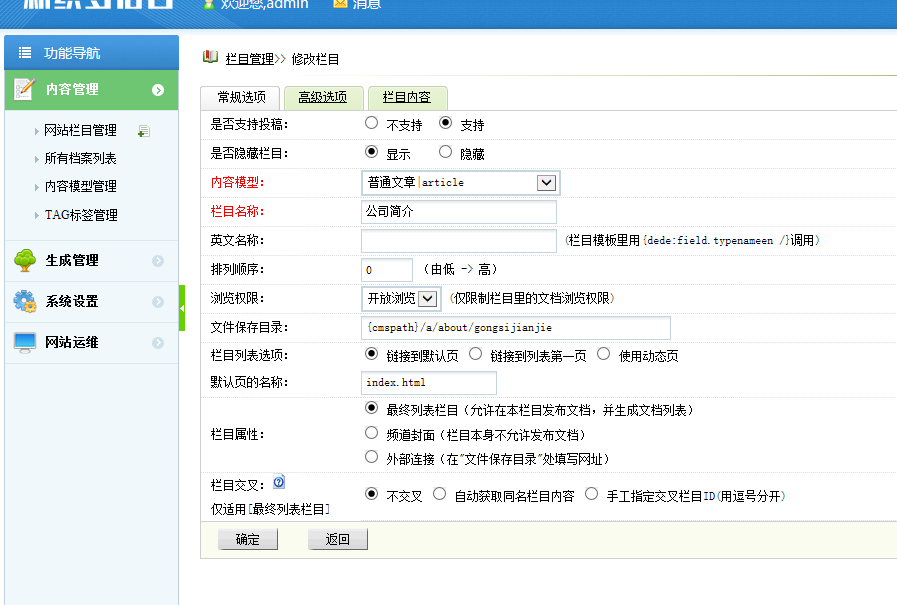Click the 消息 envelope icon in header
Viewport: 897px width, 605px height.
click(x=340, y=3)
